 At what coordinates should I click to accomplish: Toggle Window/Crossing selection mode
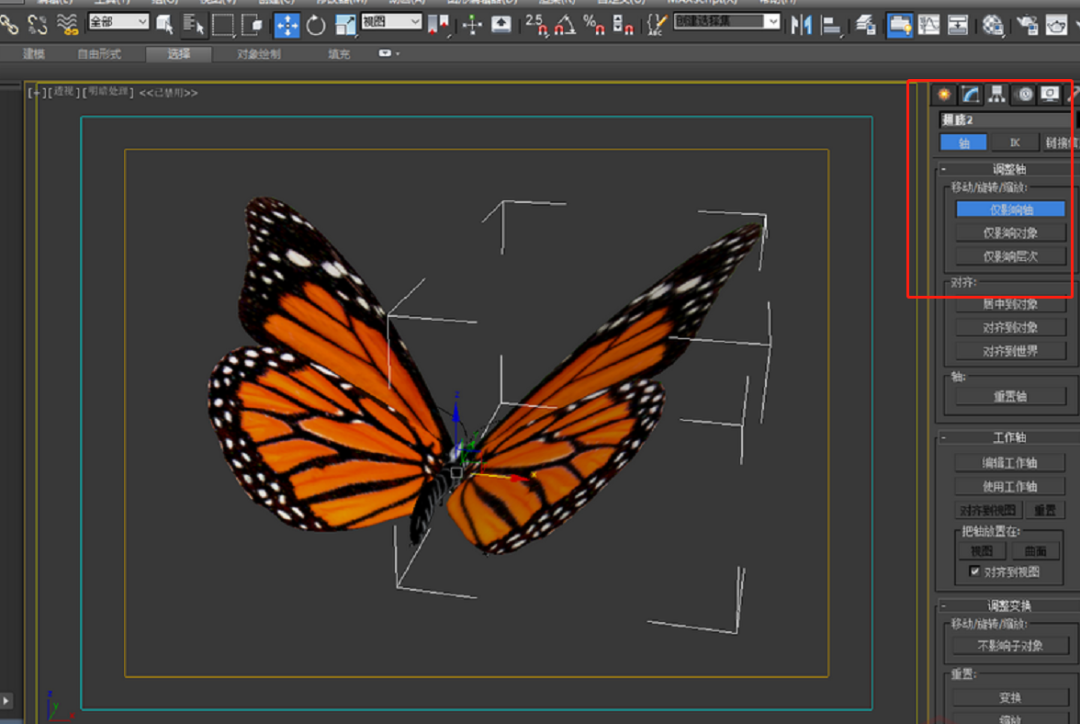(252, 25)
